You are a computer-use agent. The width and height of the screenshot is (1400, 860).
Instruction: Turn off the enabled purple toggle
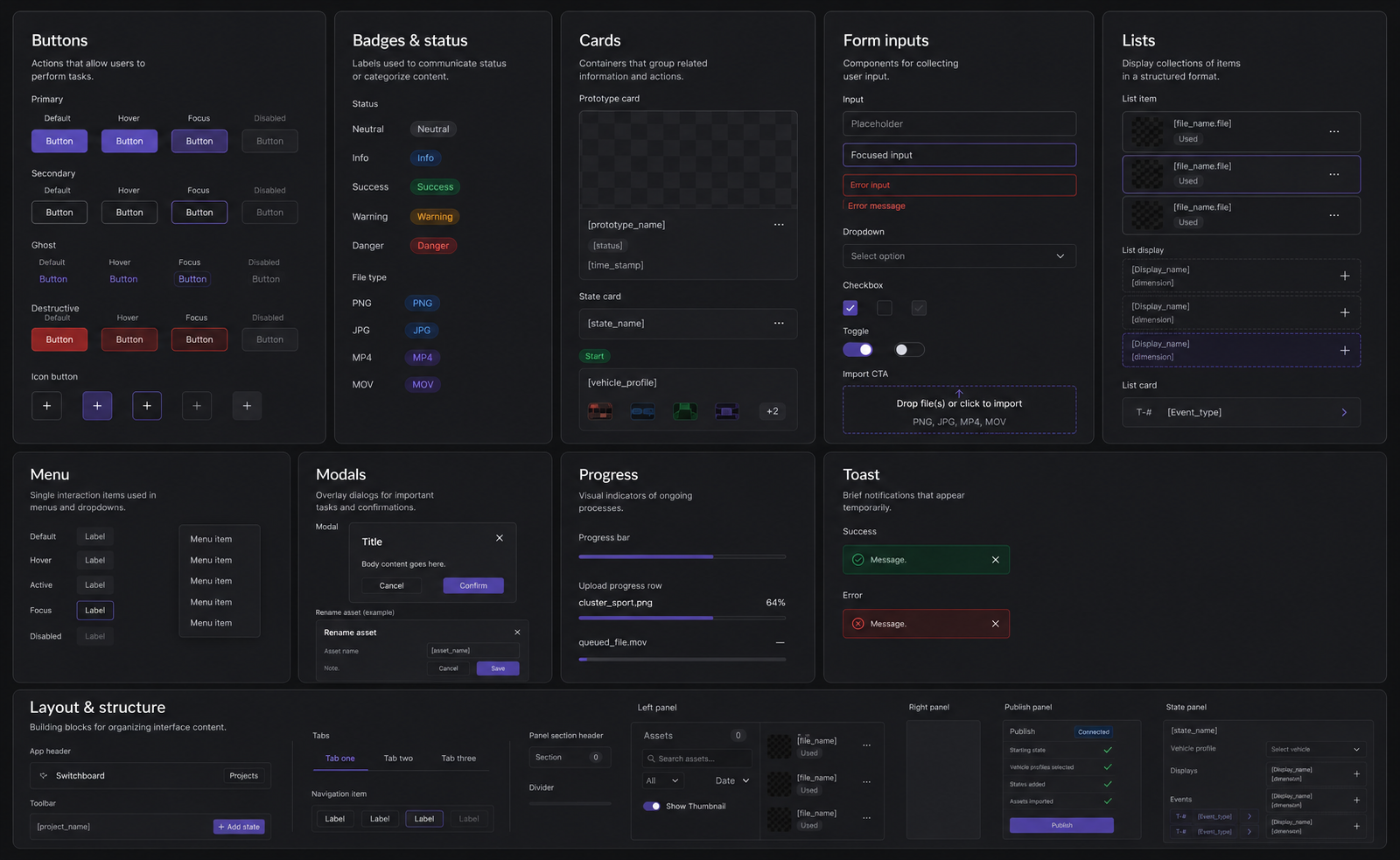coord(858,350)
